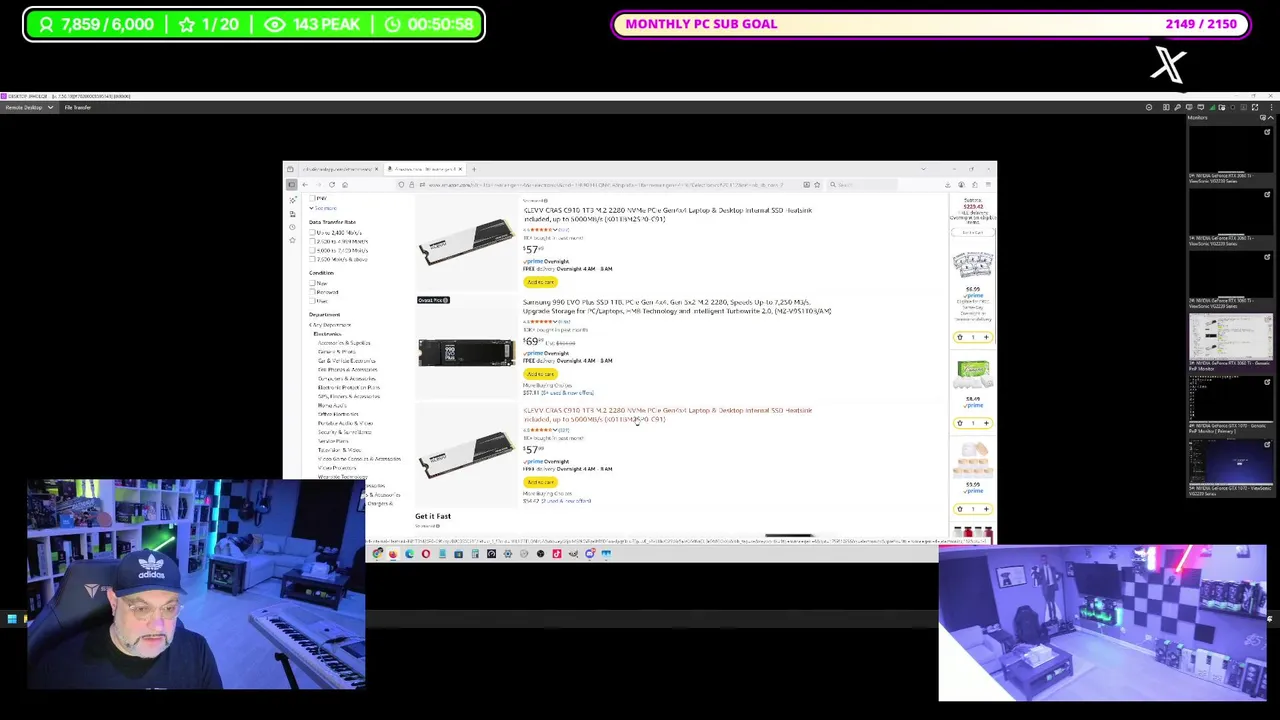Toggle fullscreen in remote desktop toolbar
The height and width of the screenshot is (720, 1280).
1255,107
